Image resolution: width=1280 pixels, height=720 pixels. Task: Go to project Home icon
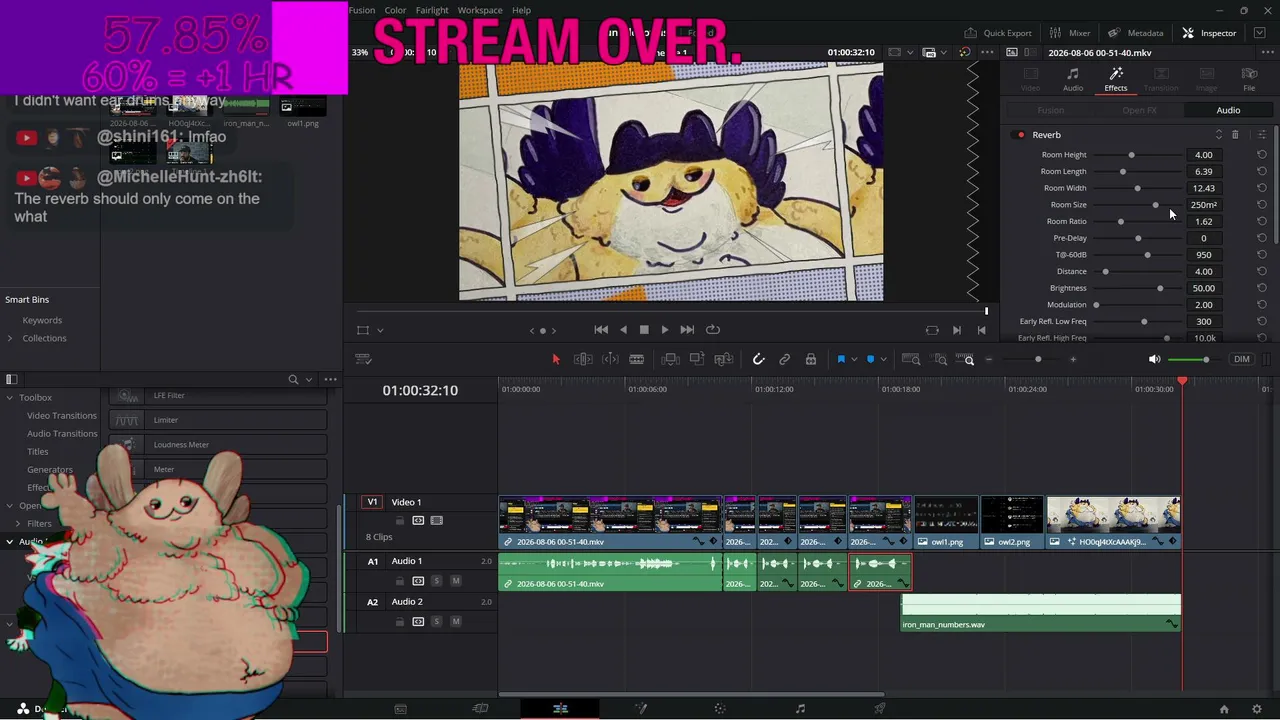[1224, 709]
